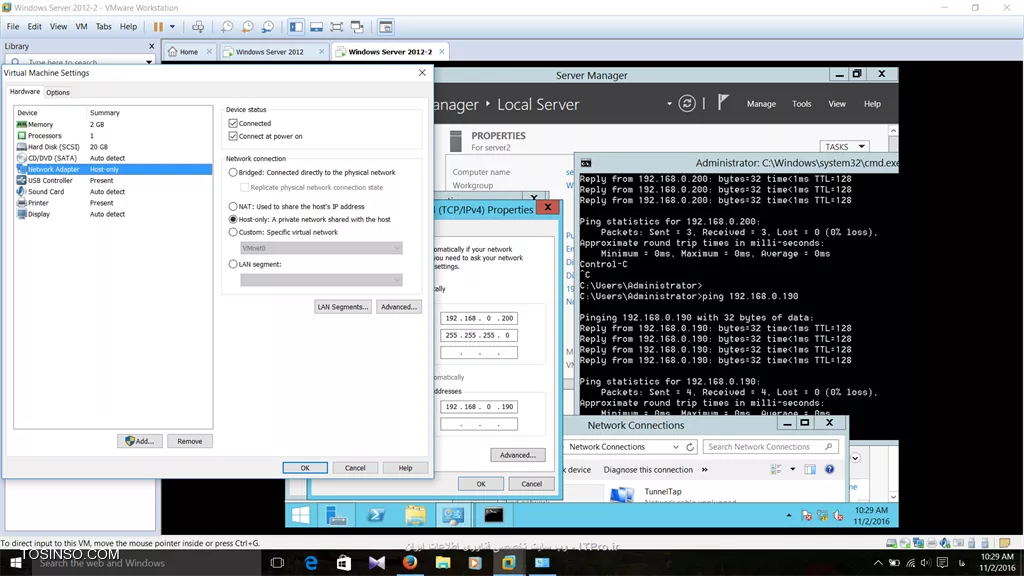The image size is (1024, 576).
Task: Open the Server Manager Manage menu
Action: tap(761, 104)
